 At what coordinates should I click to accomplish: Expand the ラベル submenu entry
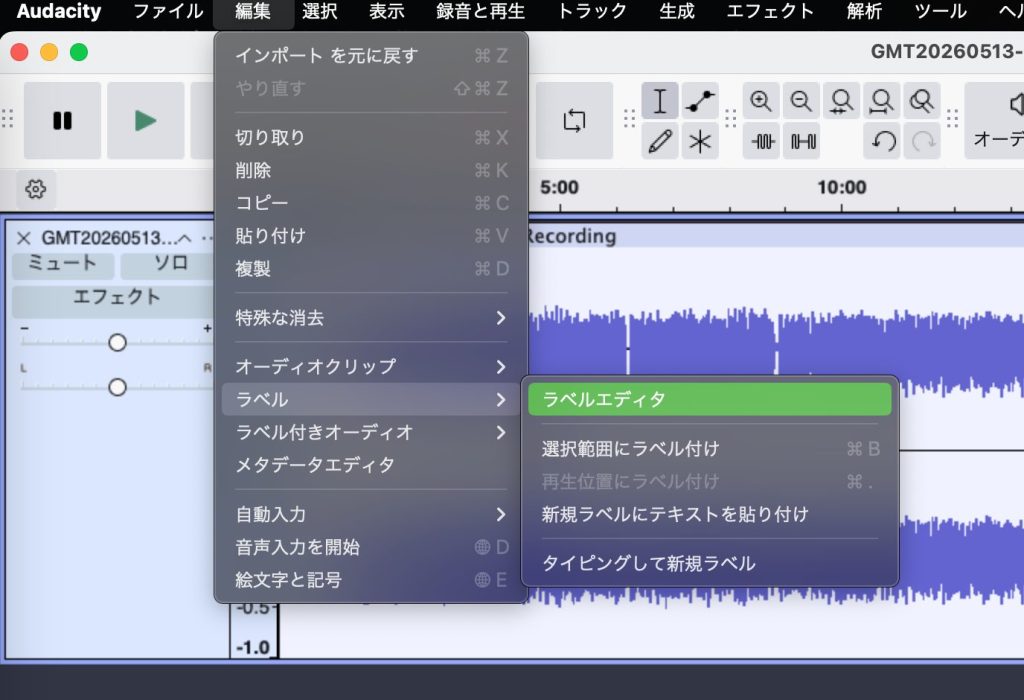point(371,399)
